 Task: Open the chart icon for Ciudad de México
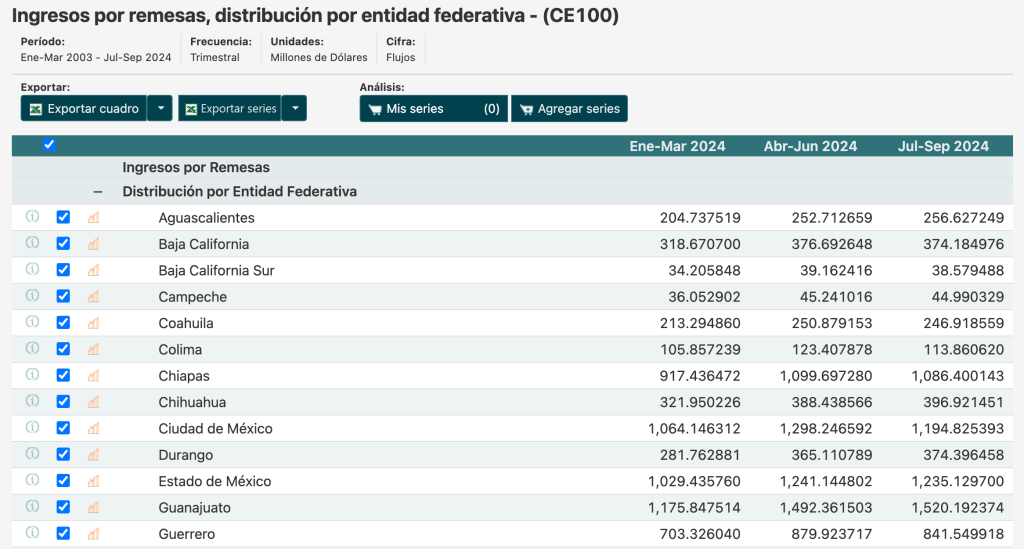tap(93, 428)
